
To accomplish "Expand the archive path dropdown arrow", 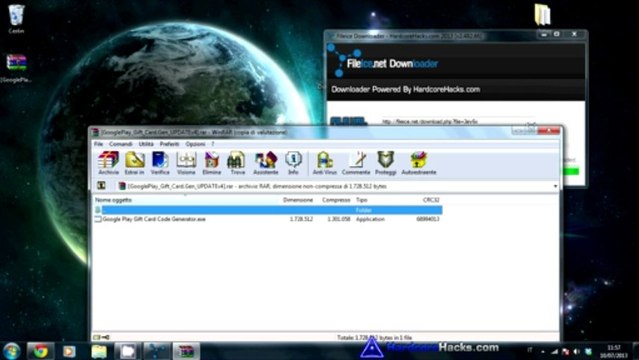I will 555,186.
